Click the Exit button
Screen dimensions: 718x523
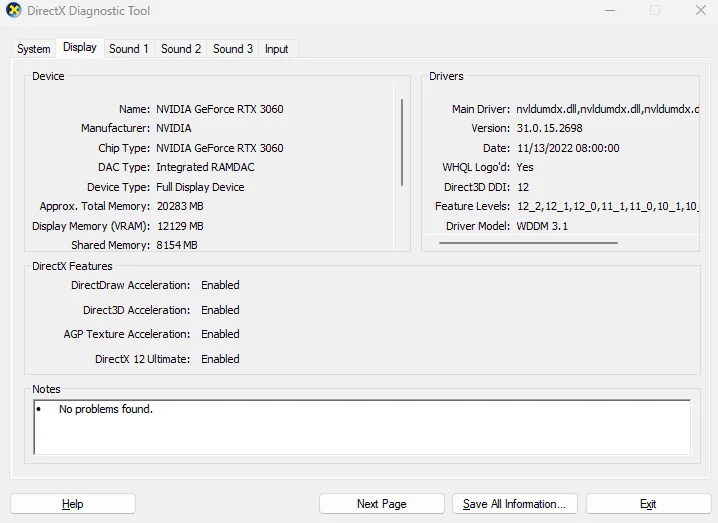[648, 504]
